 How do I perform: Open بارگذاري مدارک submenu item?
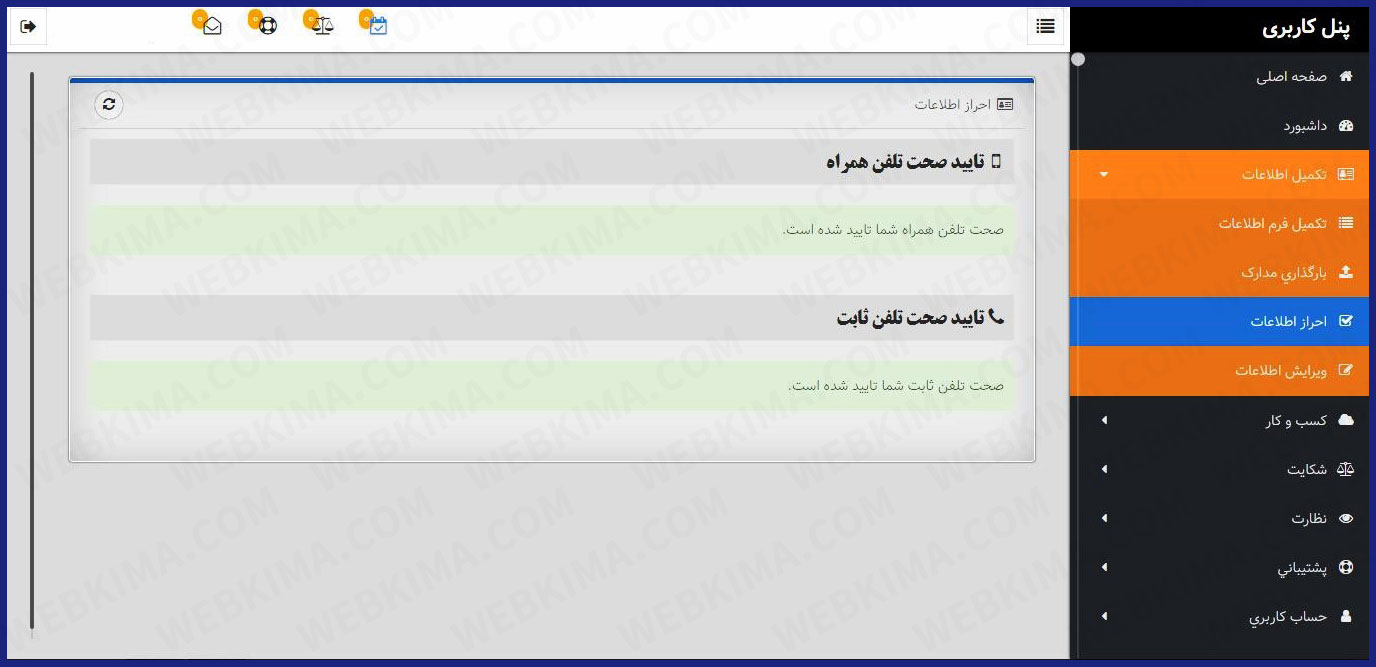pos(1219,272)
